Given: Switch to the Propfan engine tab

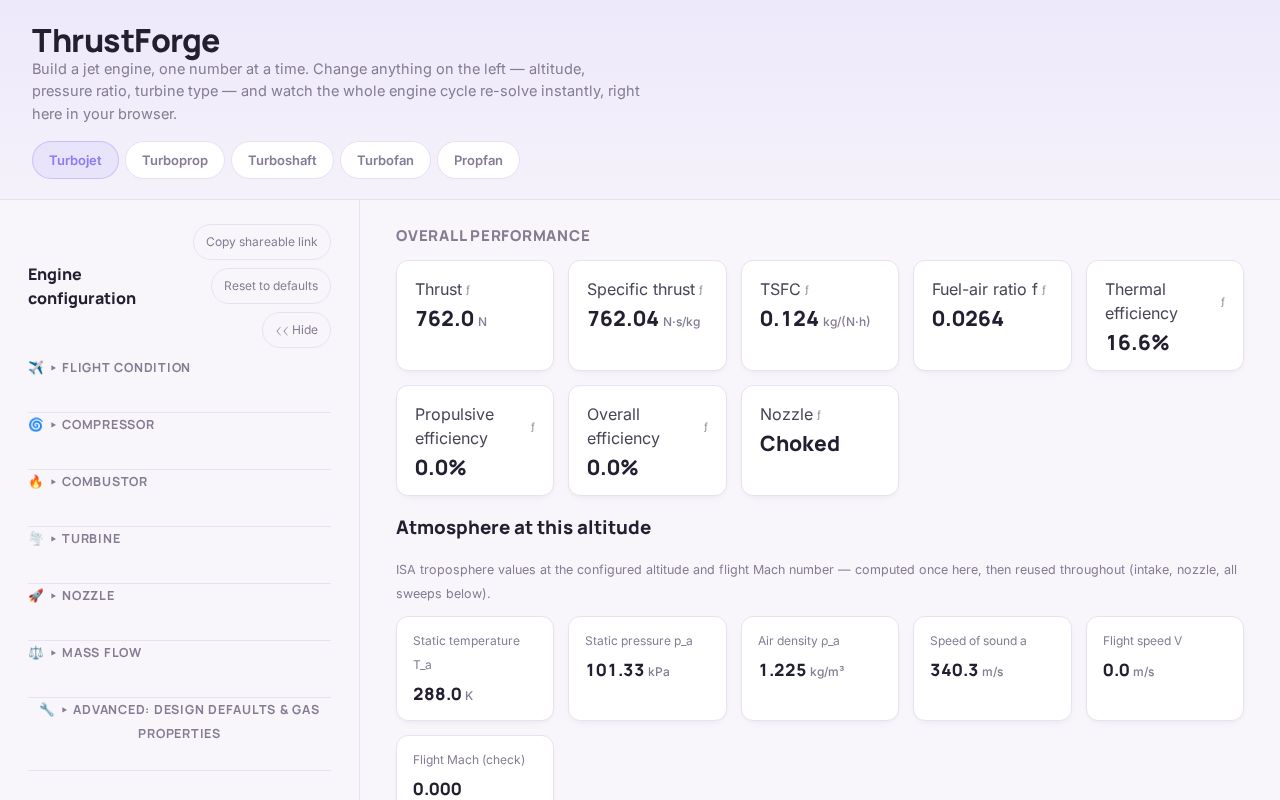Looking at the screenshot, I should 478,160.
